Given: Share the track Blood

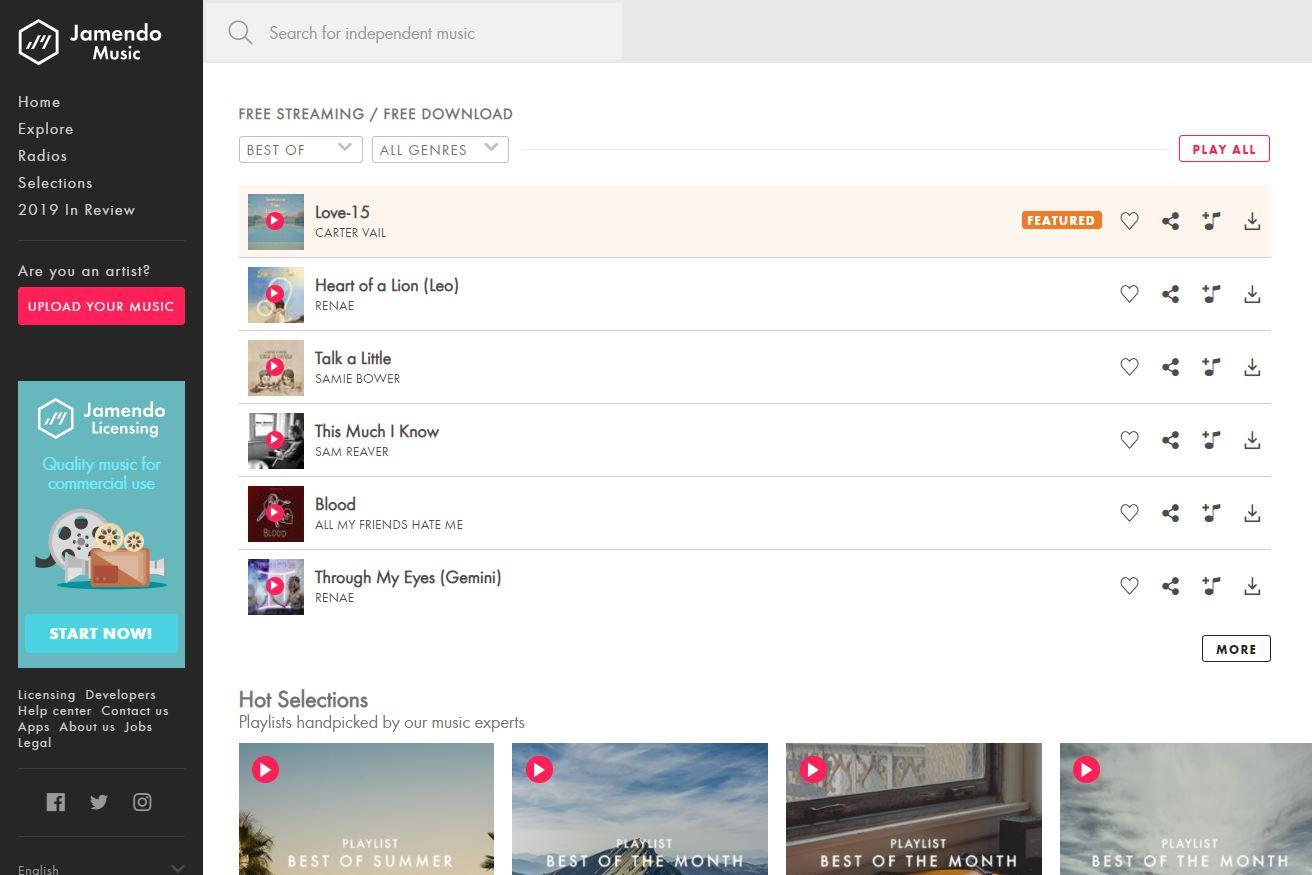Looking at the screenshot, I should point(1170,513).
